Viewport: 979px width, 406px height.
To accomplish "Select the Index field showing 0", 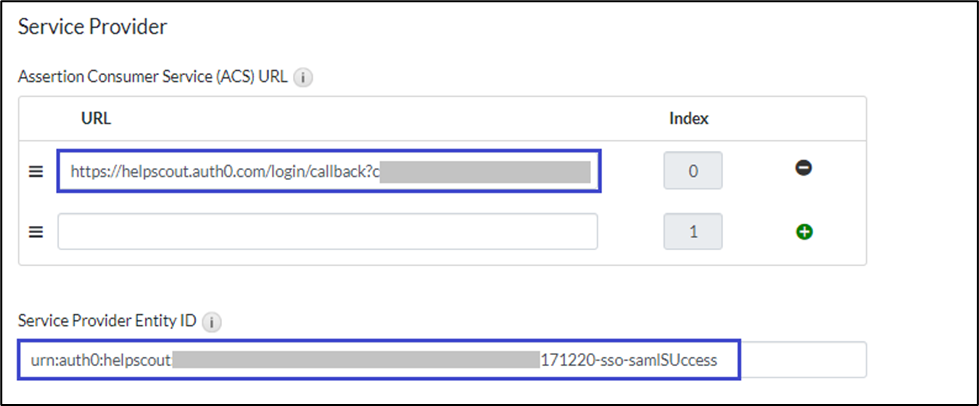I will (x=692, y=171).
